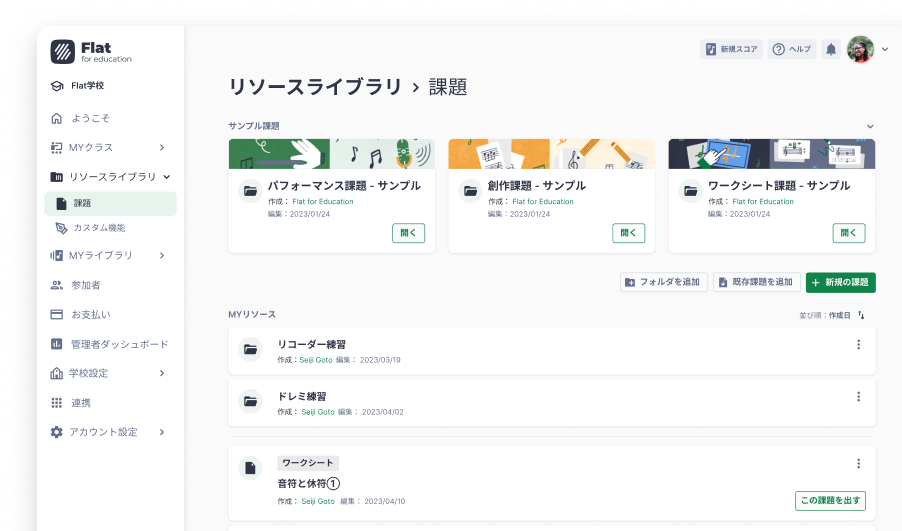Go to ようこそ page
Viewport: 902px width, 531px height.
(x=90, y=119)
